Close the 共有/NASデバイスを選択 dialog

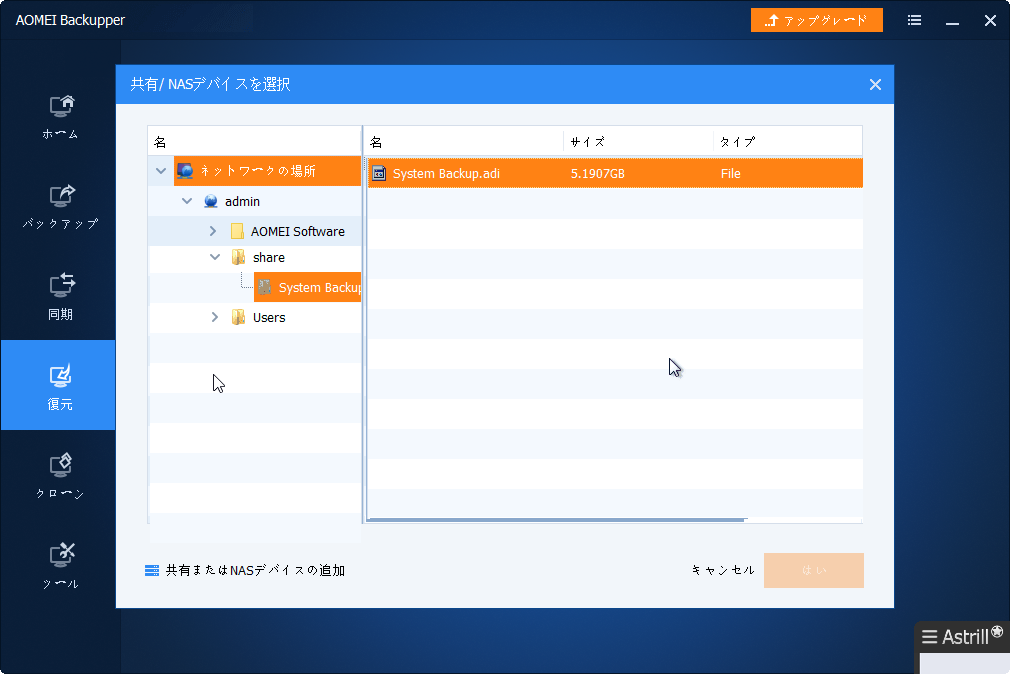click(875, 84)
